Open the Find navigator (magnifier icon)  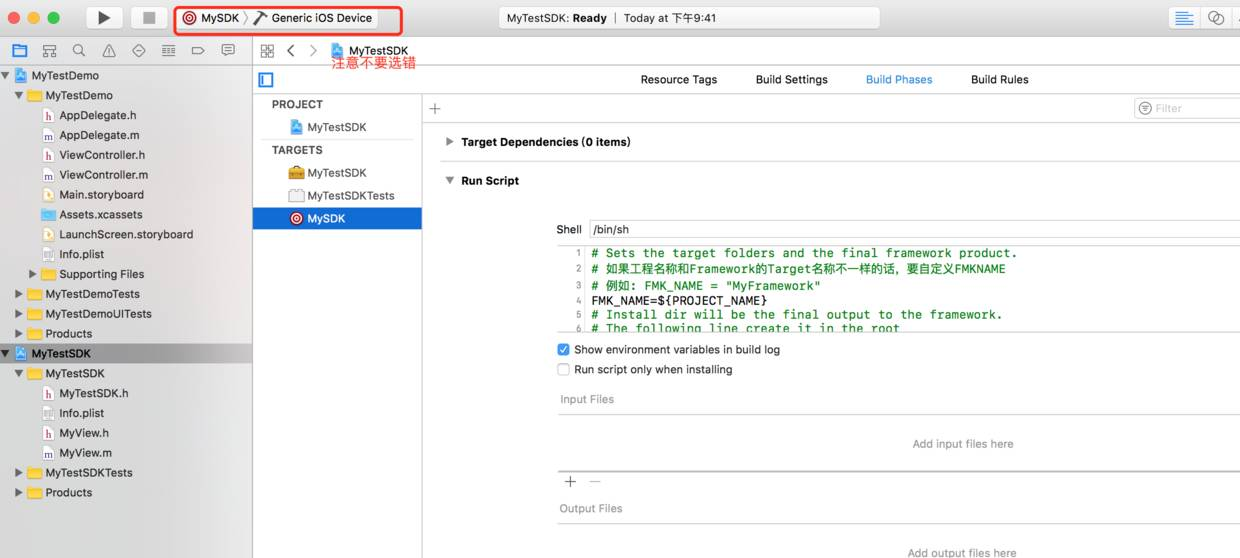[79, 50]
